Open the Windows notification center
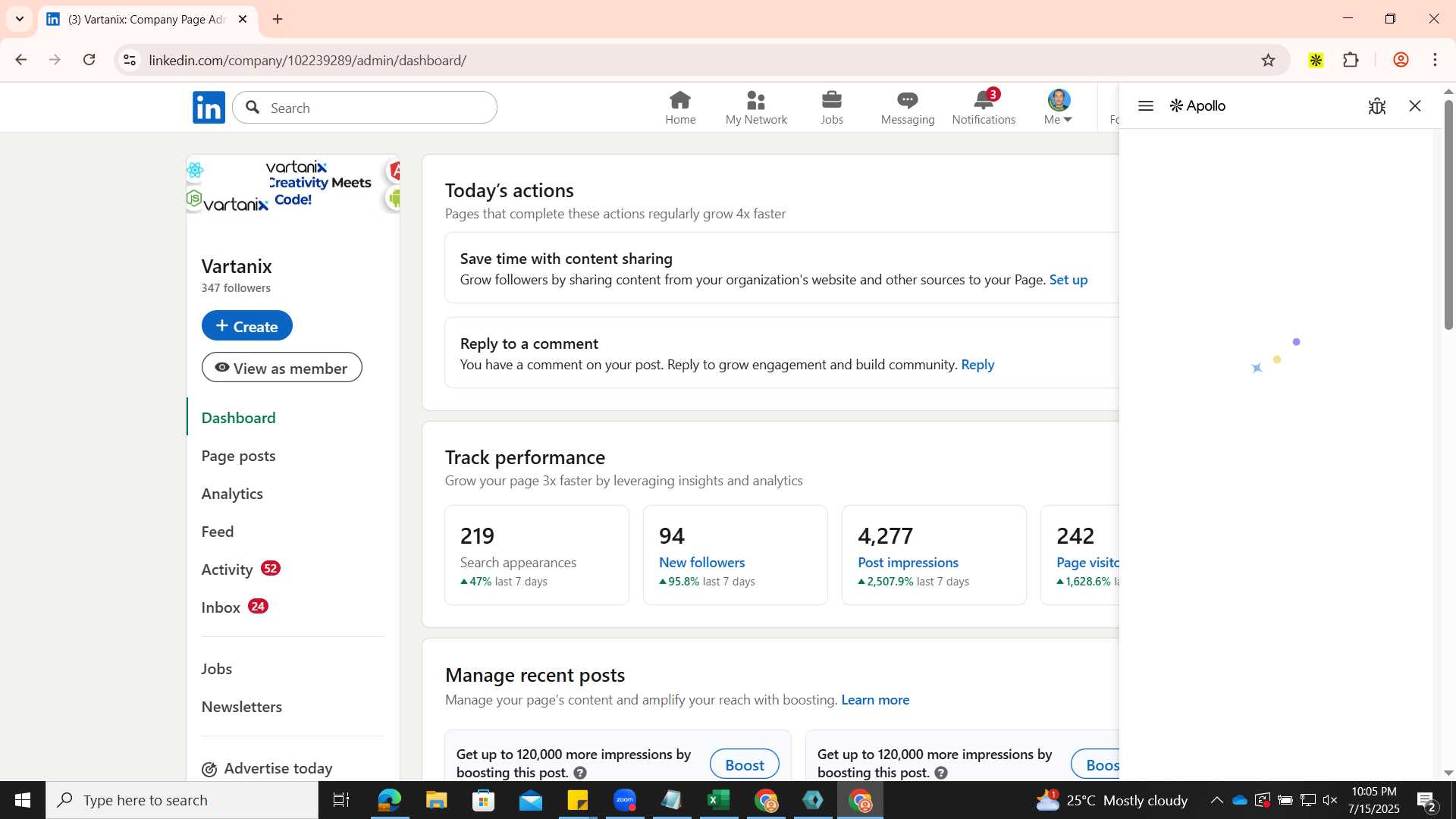This screenshot has width=1456, height=819. tap(1426, 801)
